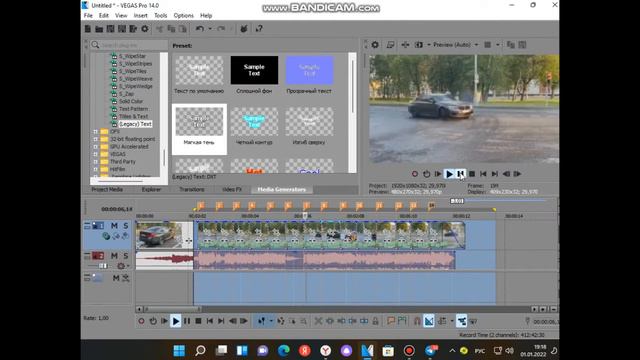Solo the first video track
The width and height of the screenshot is (640, 360).
pyautogui.click(x=126, y=226)
